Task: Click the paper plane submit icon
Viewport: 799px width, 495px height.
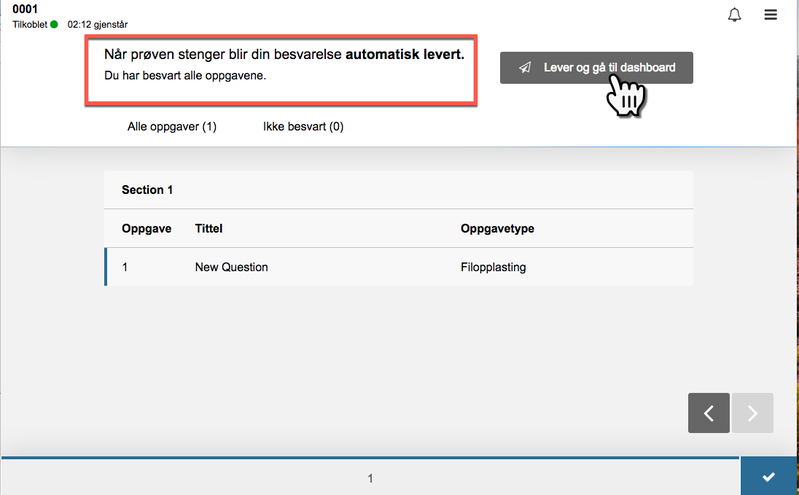Action: click(525, 68)
